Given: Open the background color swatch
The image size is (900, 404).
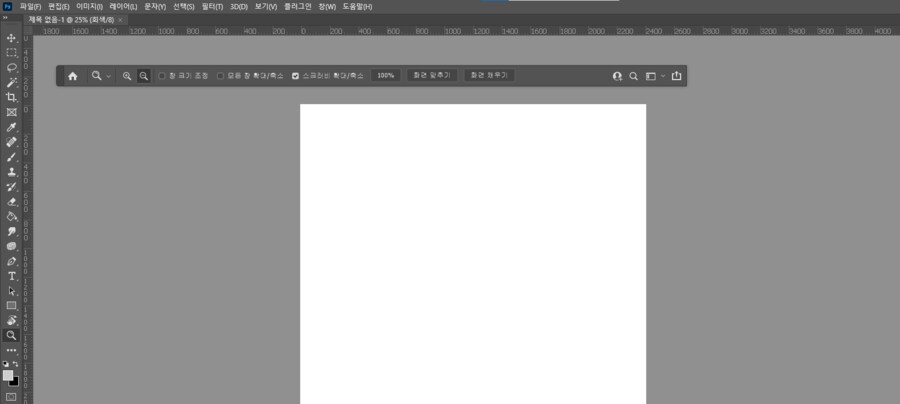Looking at the screenshot, I should (x=15, y=382).
